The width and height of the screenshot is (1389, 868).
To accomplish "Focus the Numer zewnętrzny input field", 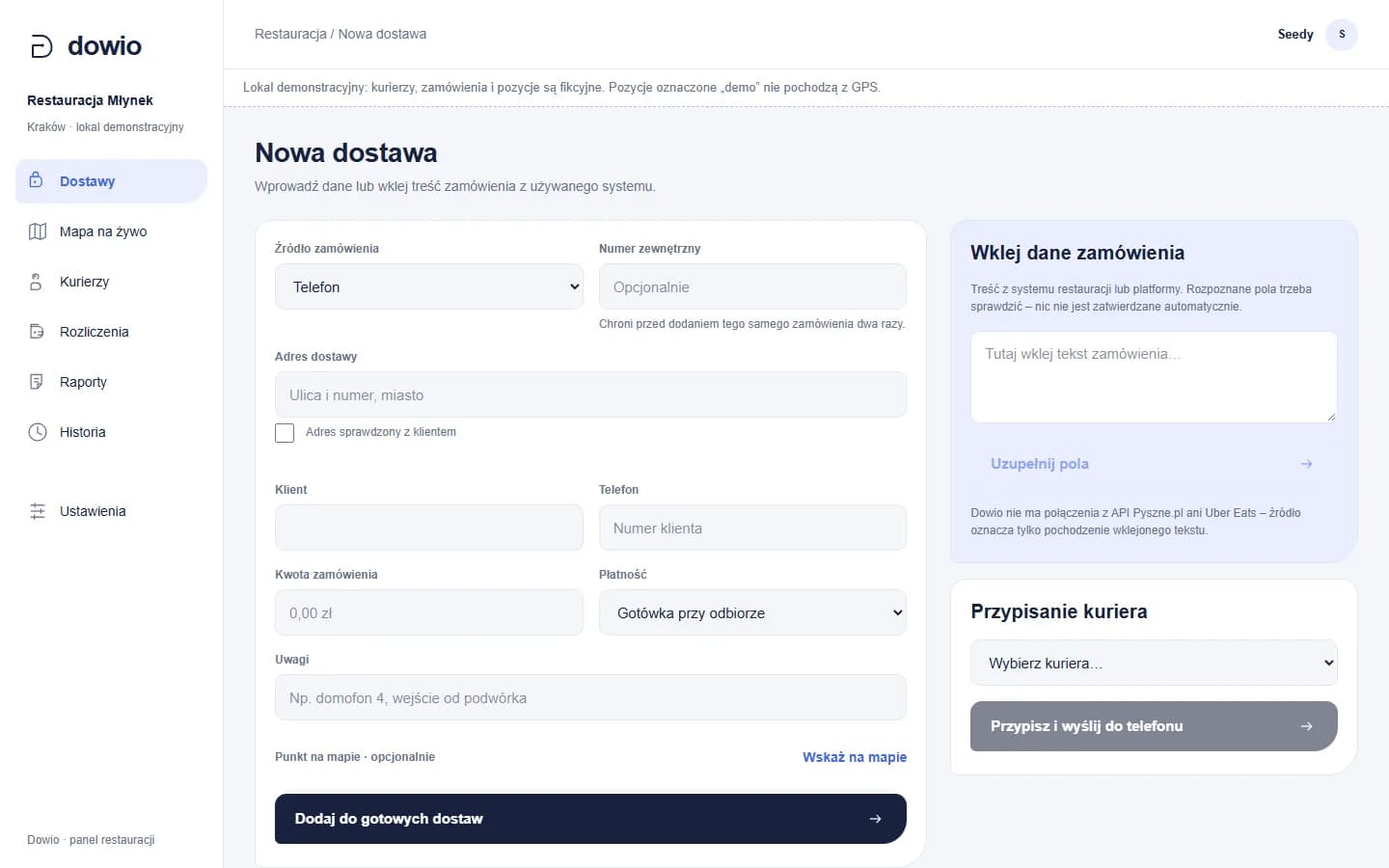I will coord(752,286).
